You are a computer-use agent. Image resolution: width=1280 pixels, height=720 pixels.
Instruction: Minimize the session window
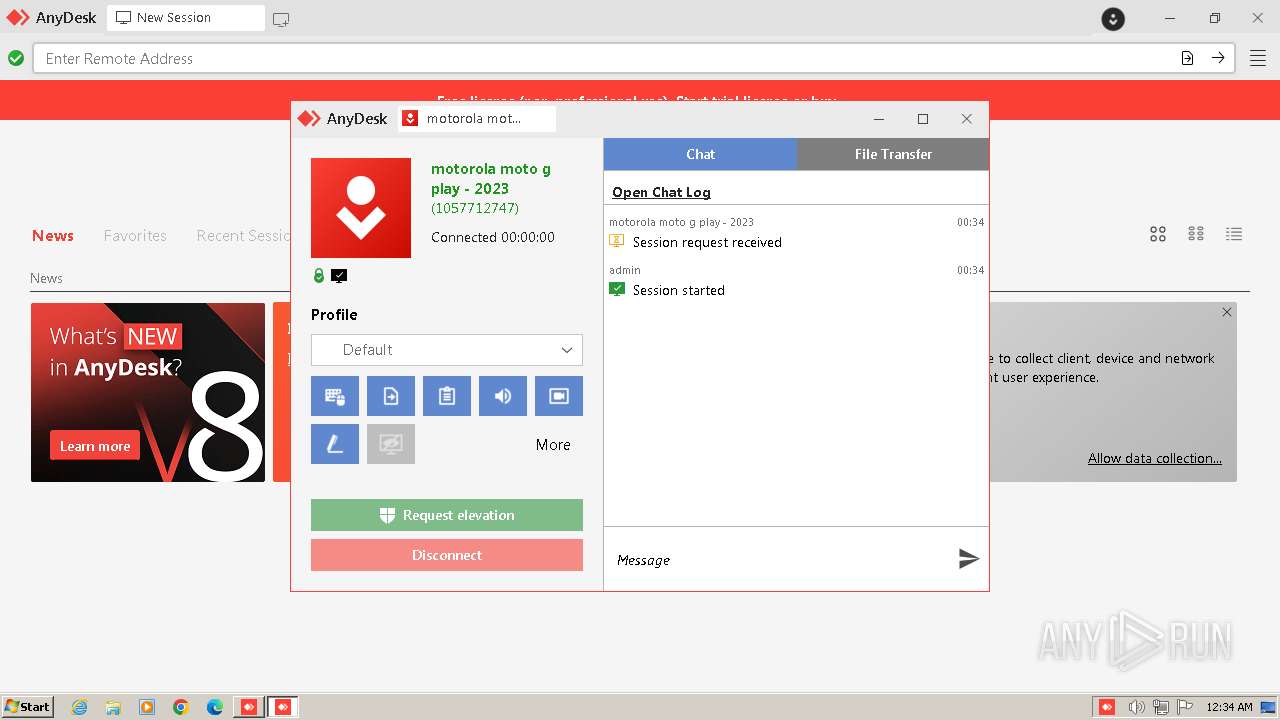pyautogui.click(x=879, y=119)
